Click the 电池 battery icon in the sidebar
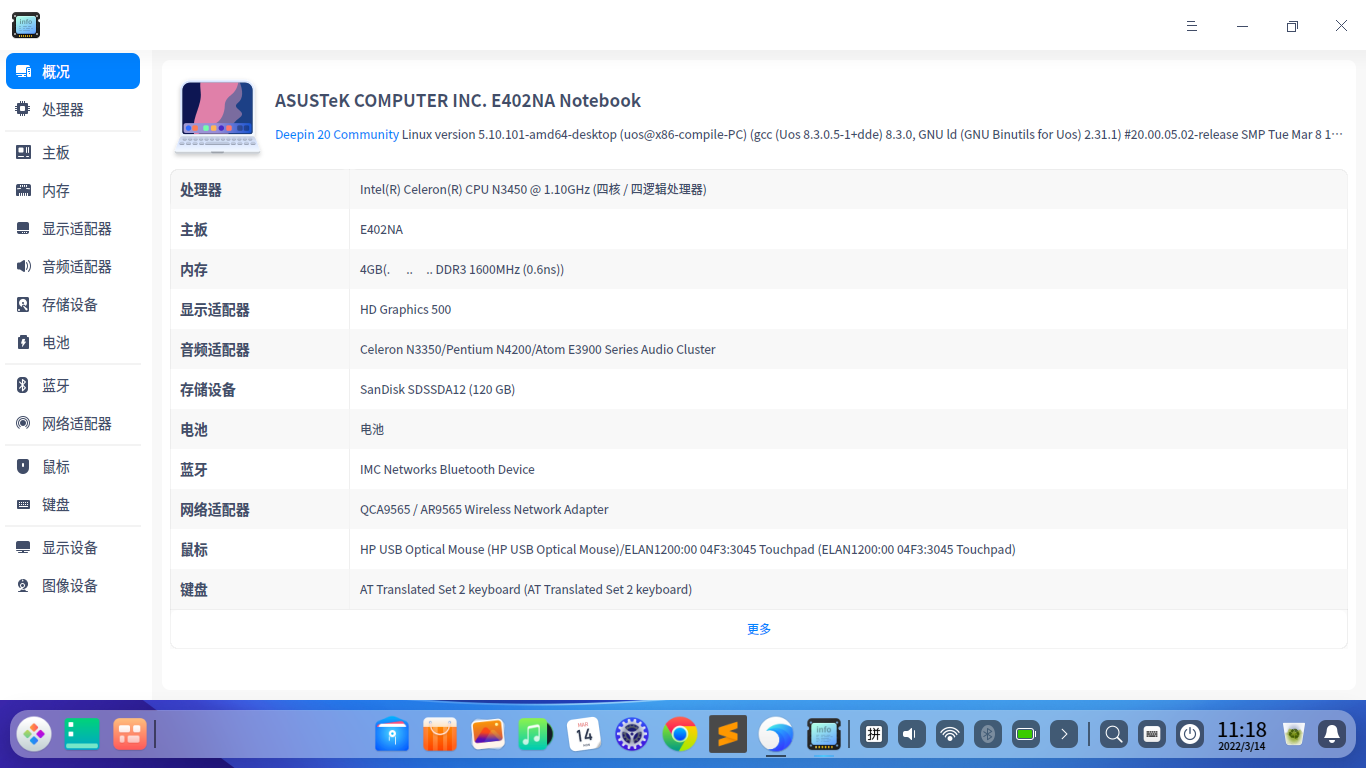This screenshot has height=768, width=1366. tap(23, 342)
